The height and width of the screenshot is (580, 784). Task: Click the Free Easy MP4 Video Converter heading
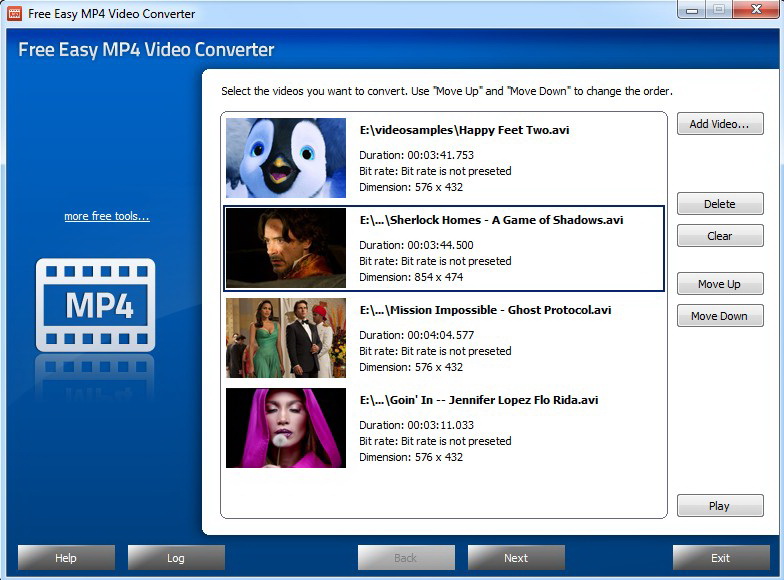pyautogui.click(x=146, y=50)
